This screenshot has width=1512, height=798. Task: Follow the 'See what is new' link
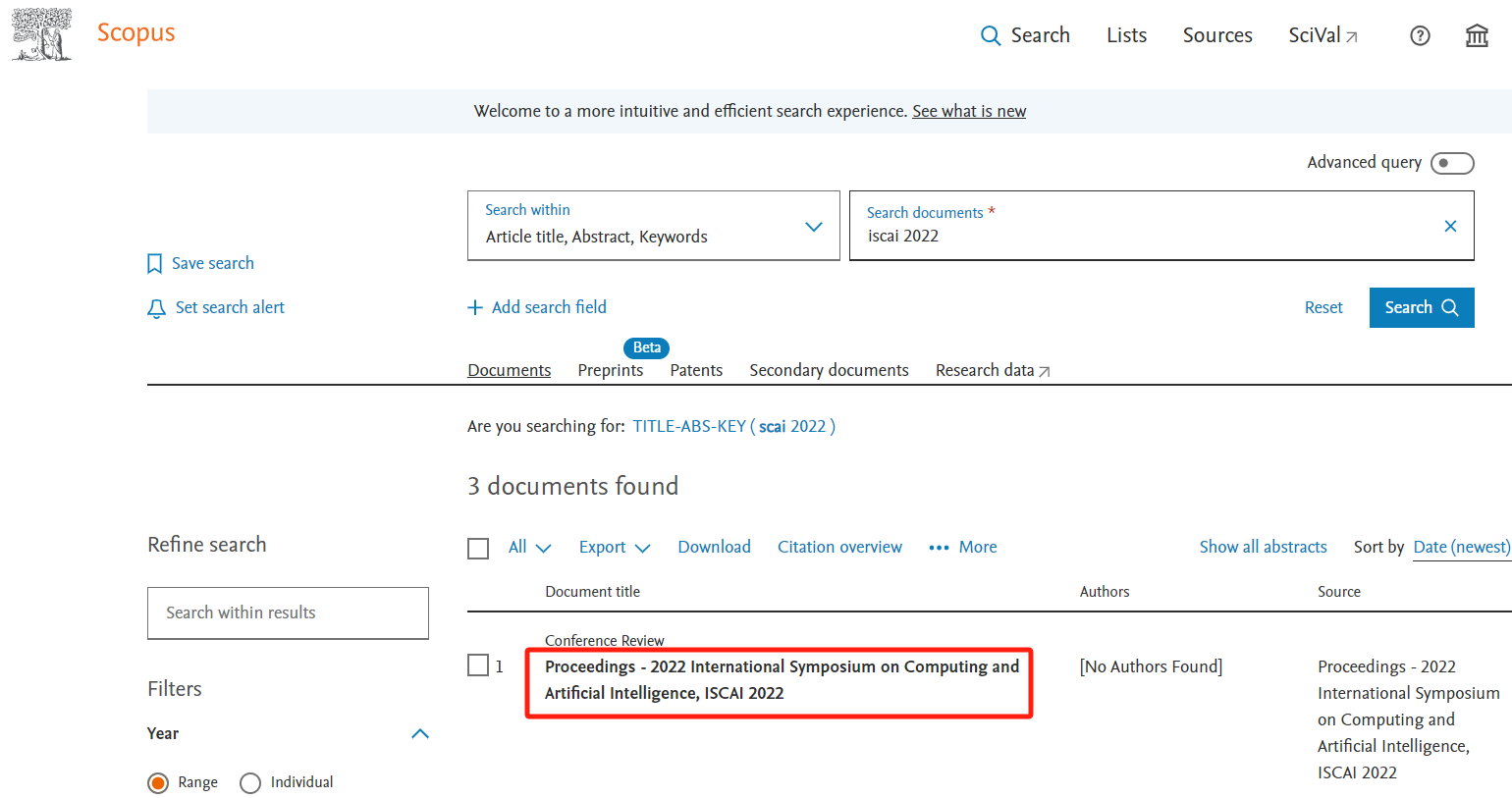point(969,111)
